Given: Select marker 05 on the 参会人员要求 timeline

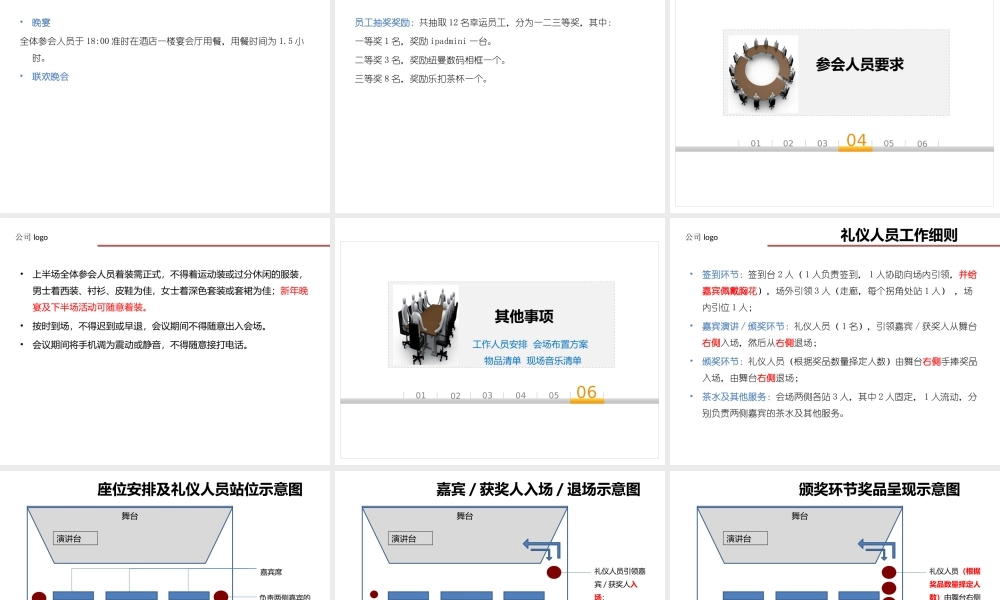Looking at the screenshot, I should [x=888, y=143].
